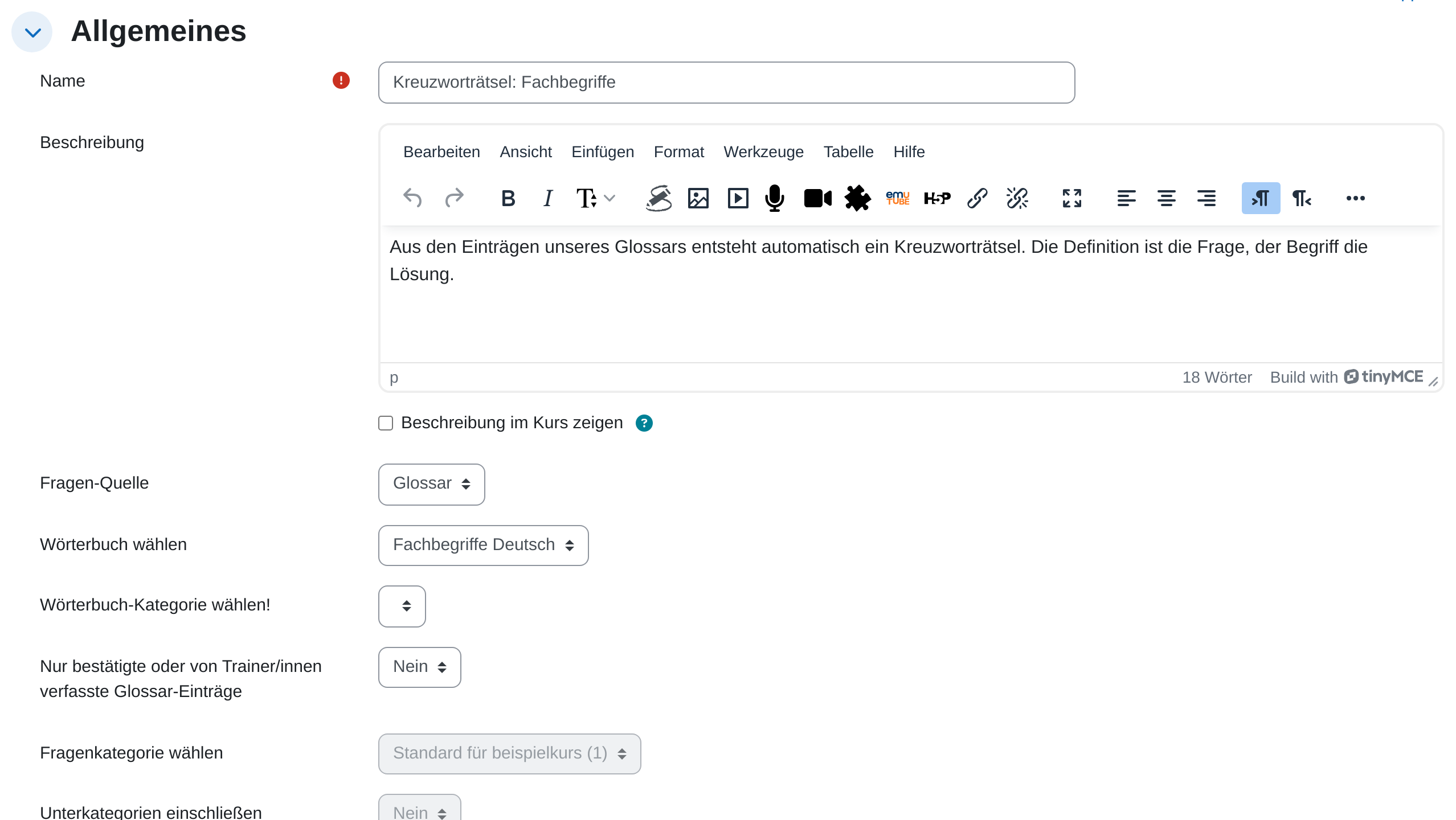The width and height of the screenshot is (1456, 820).
Task: Toggle bold formatting
Action: [x=508, y=198]
